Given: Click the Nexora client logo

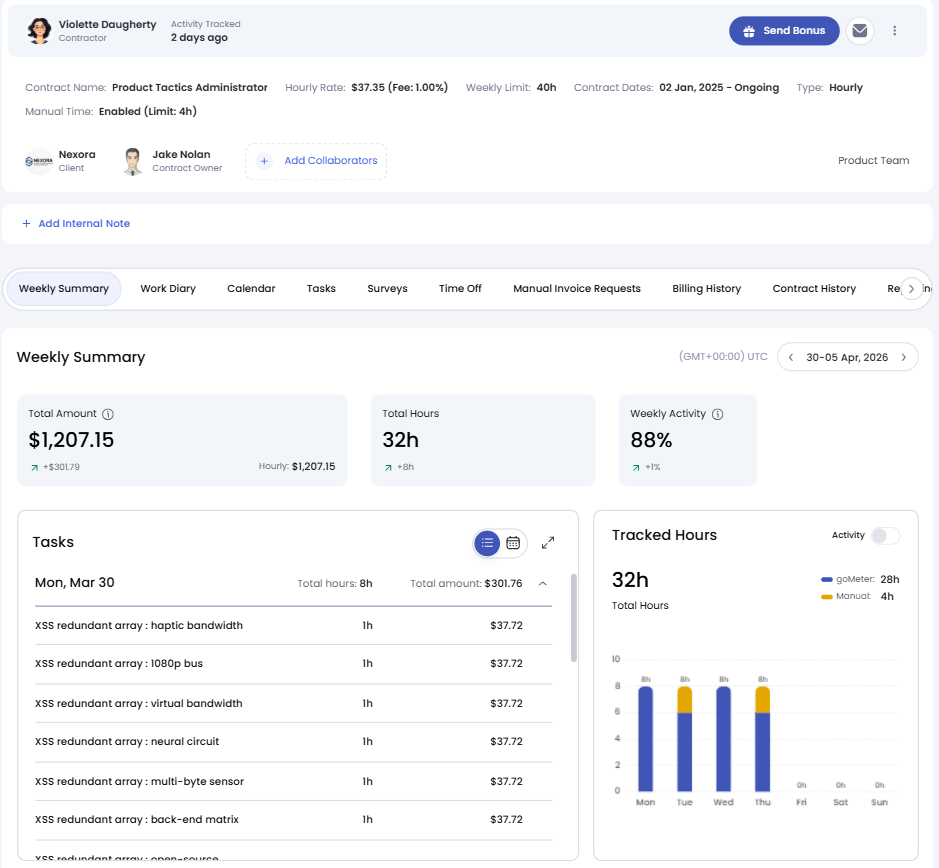Looking at the screenshot, I should pos(39,161).
